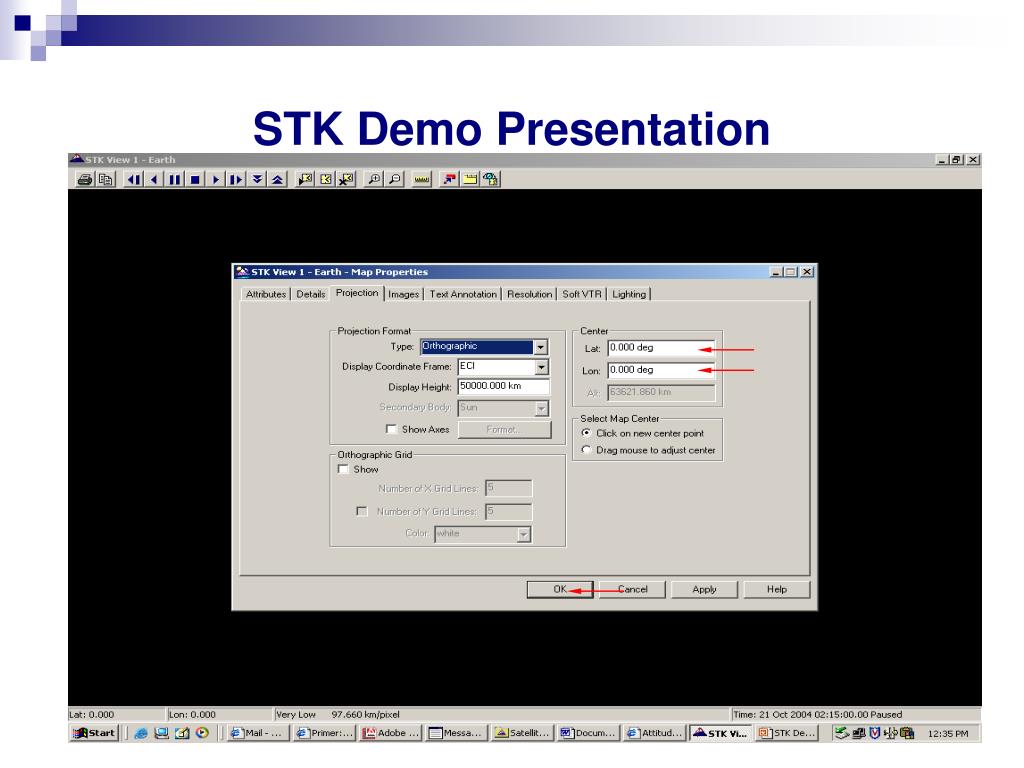Open Internet Explorer from quick launch
Viewport: 1024px width, 768px height.
(140, 733)
